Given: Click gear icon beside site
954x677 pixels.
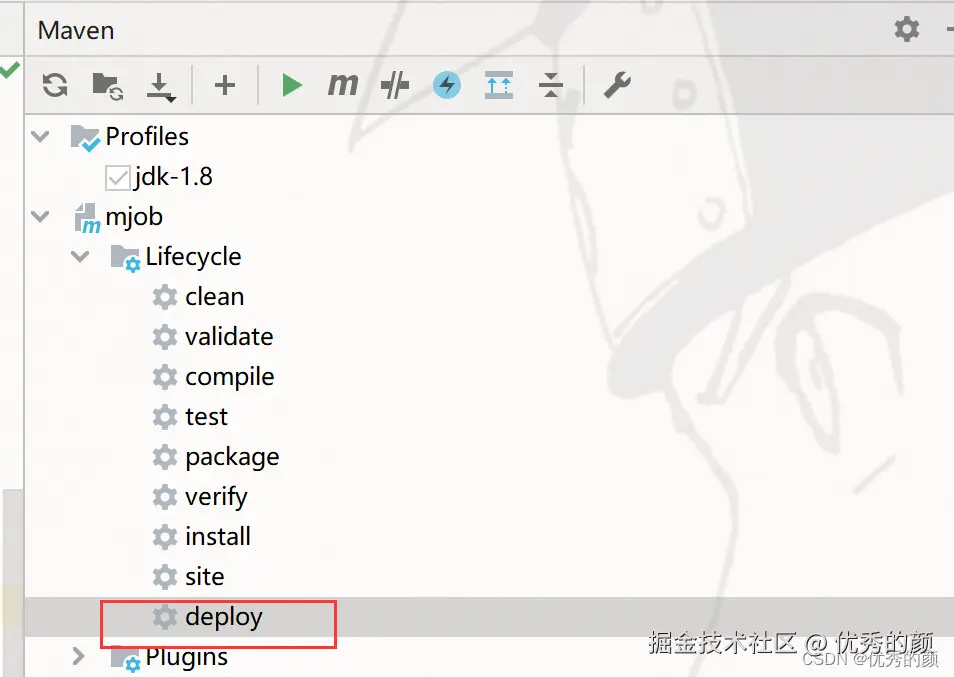Looking at the screenshot, I should (x=165, y=577).
